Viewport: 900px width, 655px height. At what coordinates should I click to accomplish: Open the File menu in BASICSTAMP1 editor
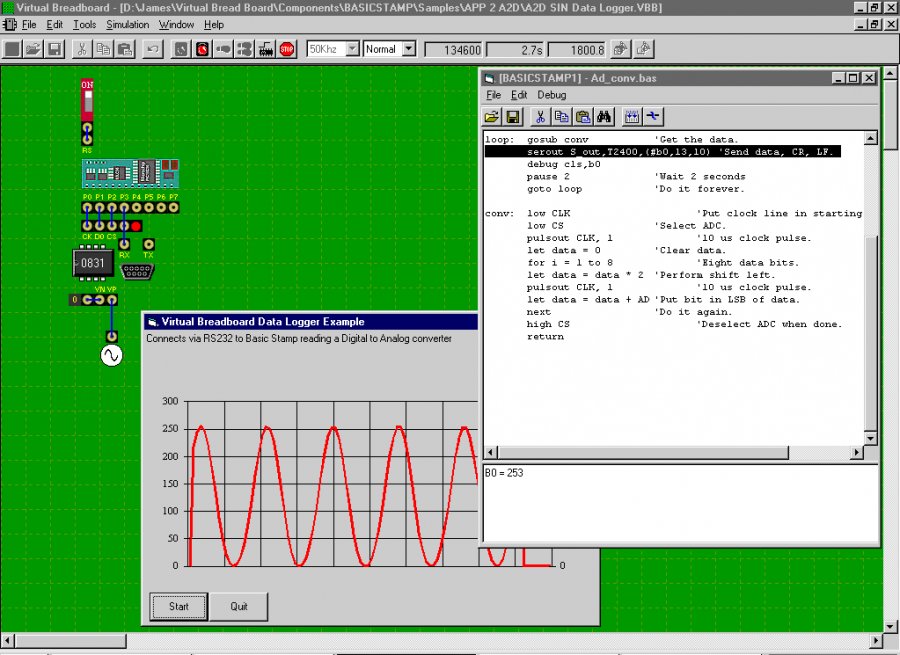coord(494,95)
